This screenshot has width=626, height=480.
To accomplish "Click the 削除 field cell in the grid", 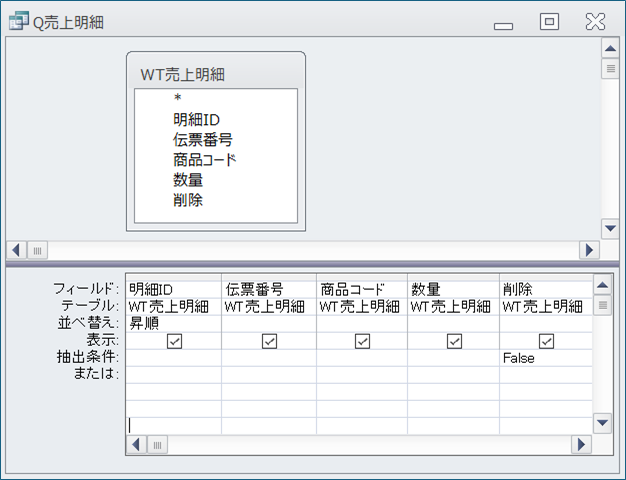I will 546,289.
